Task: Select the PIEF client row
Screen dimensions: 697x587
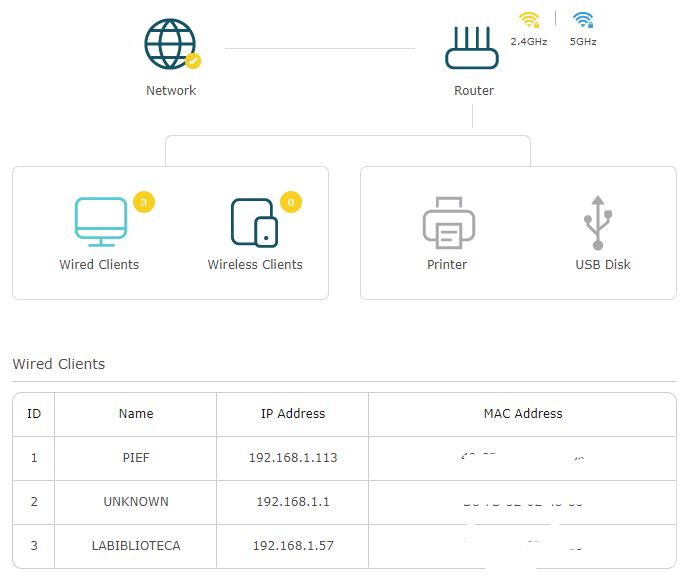Action: pos(136,458)
